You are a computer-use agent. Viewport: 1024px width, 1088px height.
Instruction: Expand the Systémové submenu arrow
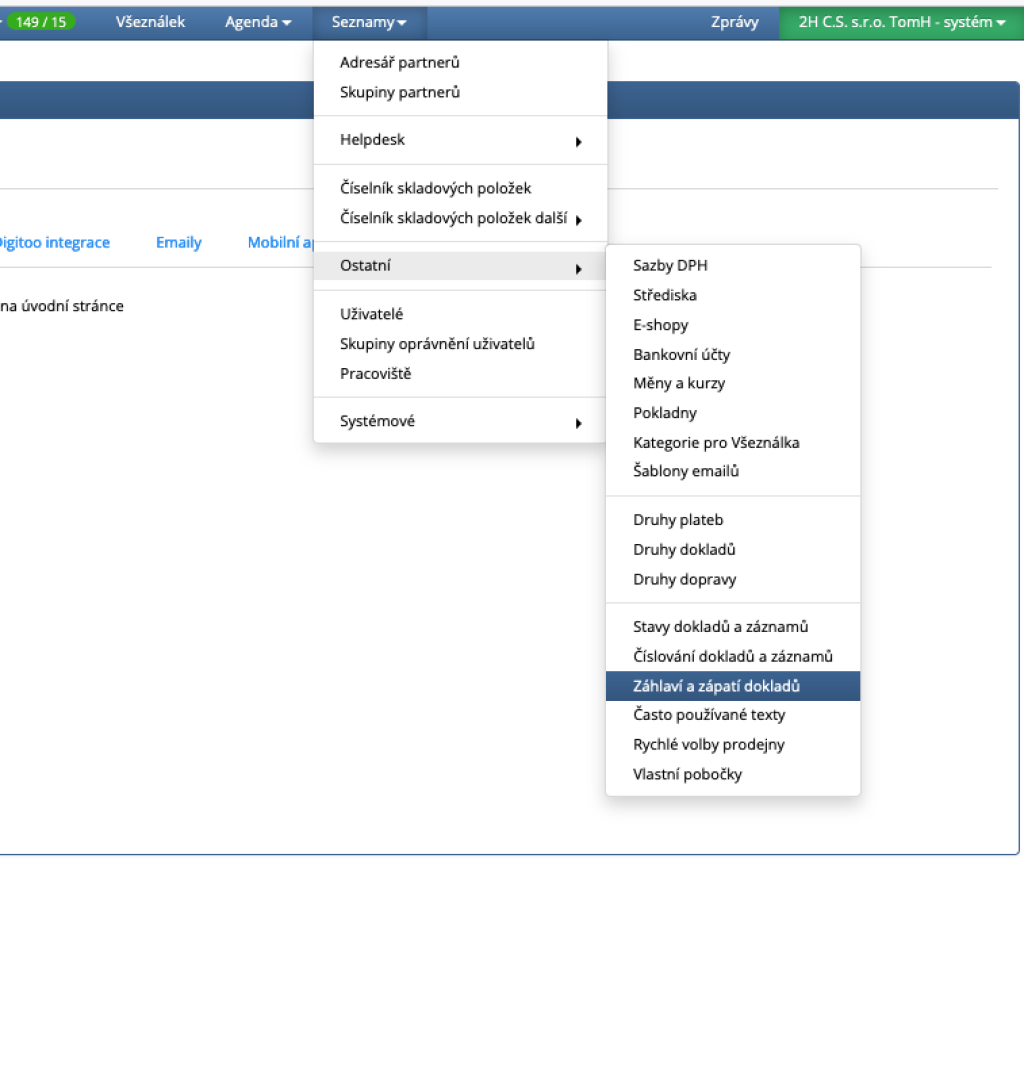(x=578, y=423)
